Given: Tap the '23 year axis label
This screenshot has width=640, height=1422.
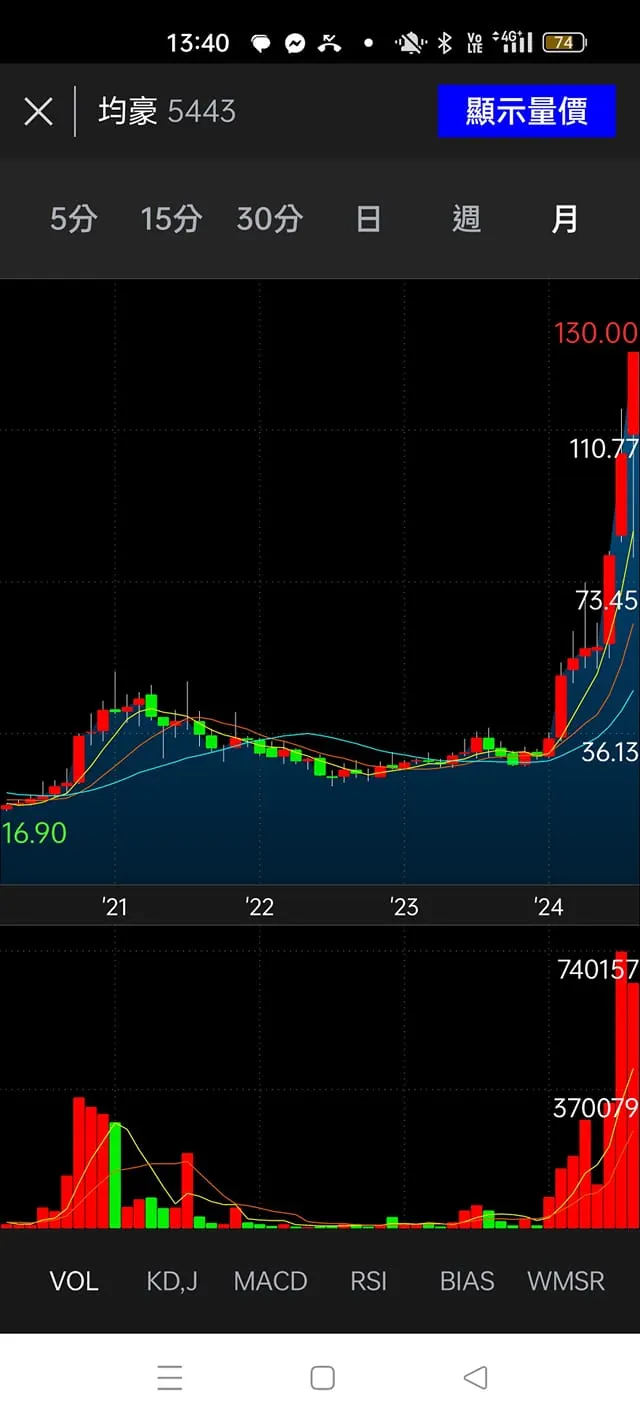Looking at the screenshot, I should 404,907.
